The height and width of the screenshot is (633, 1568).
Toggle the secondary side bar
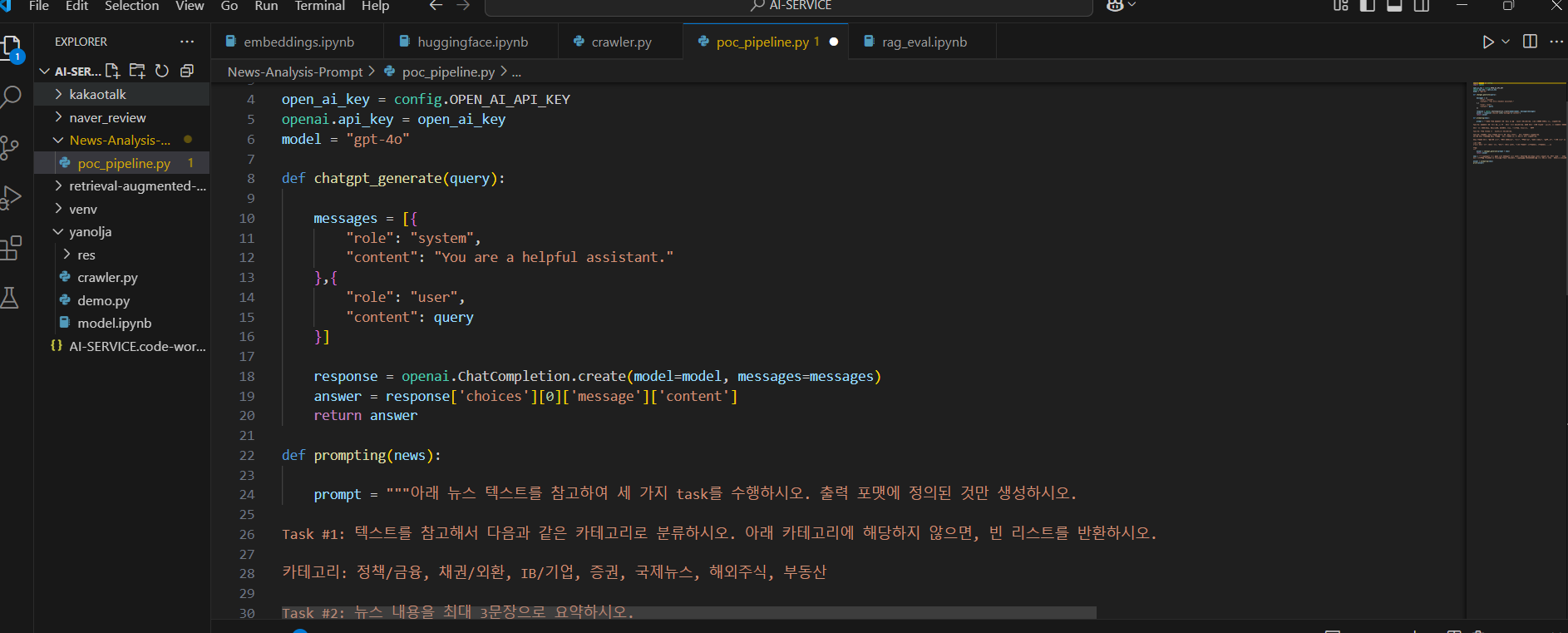coord(1422,6)
